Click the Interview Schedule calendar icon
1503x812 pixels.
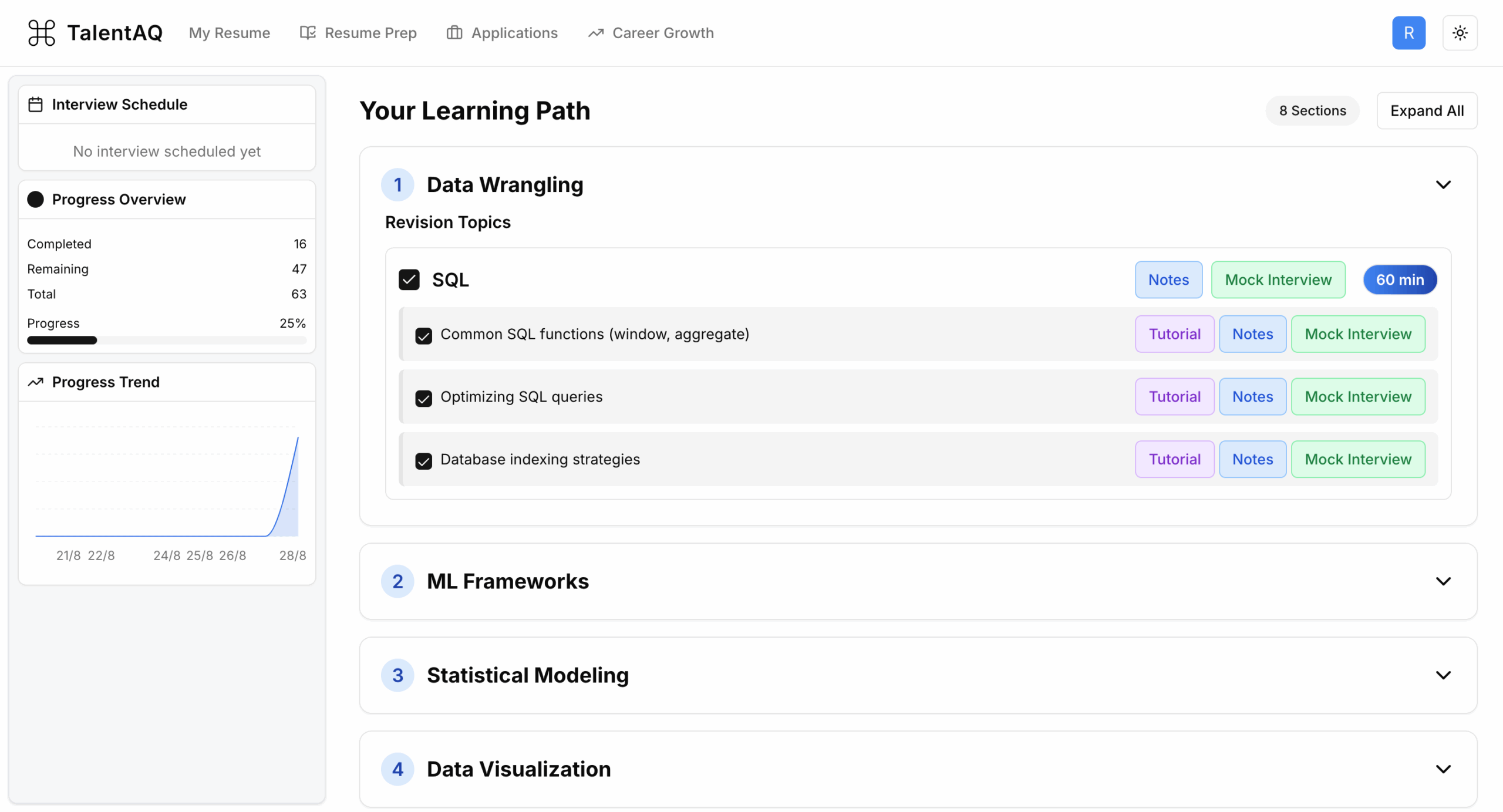36,105
